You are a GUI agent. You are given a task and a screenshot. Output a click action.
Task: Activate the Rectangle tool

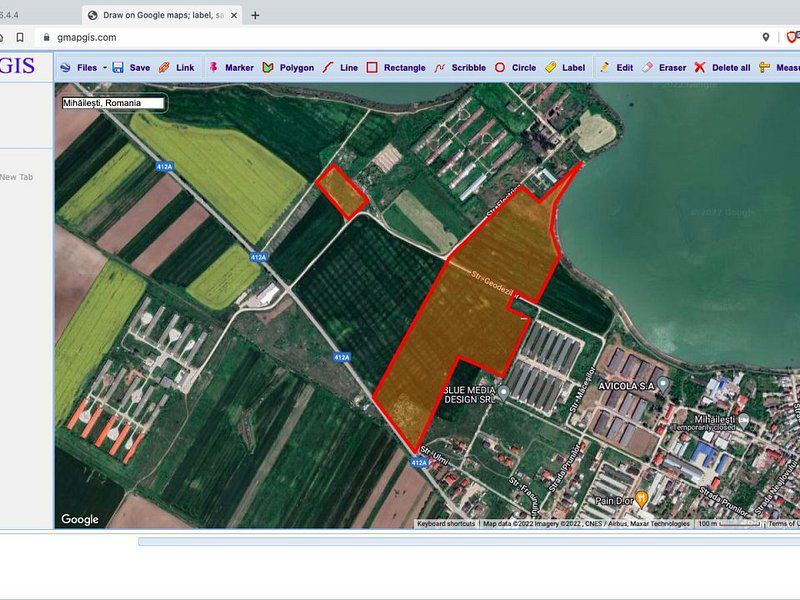pyautogui.click(x=396, y=68)
